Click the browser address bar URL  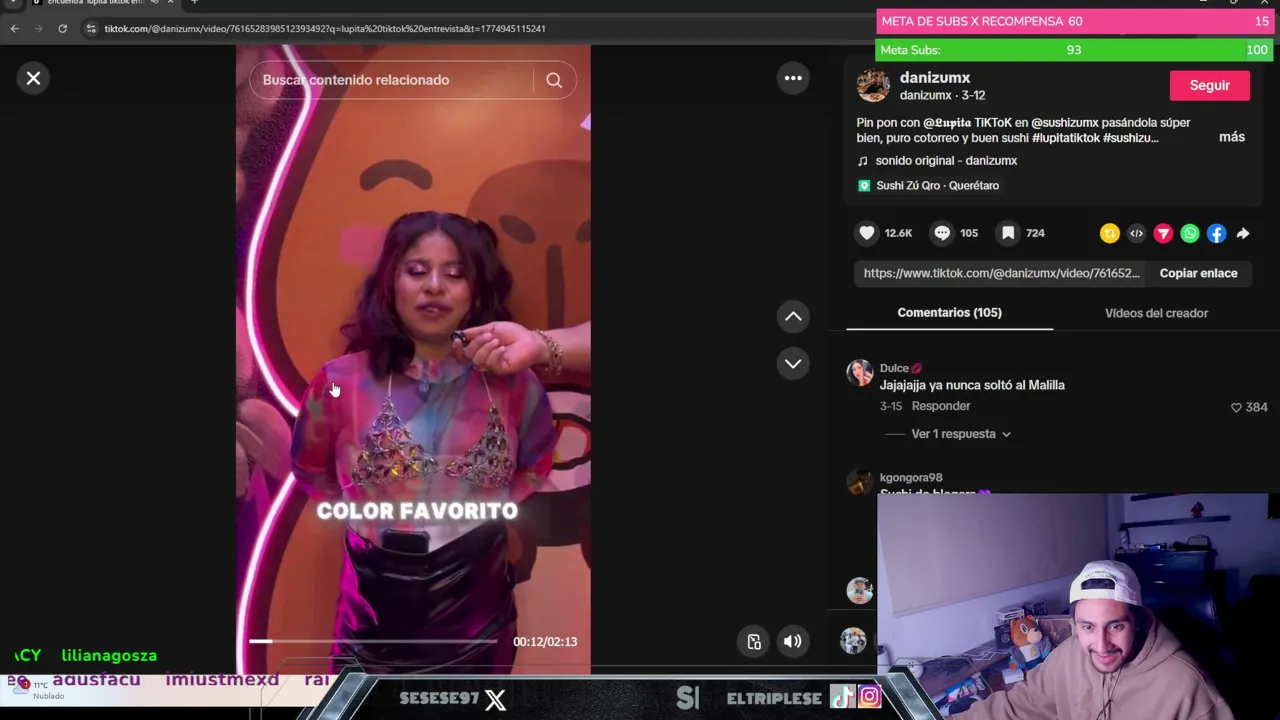point(325,28)
